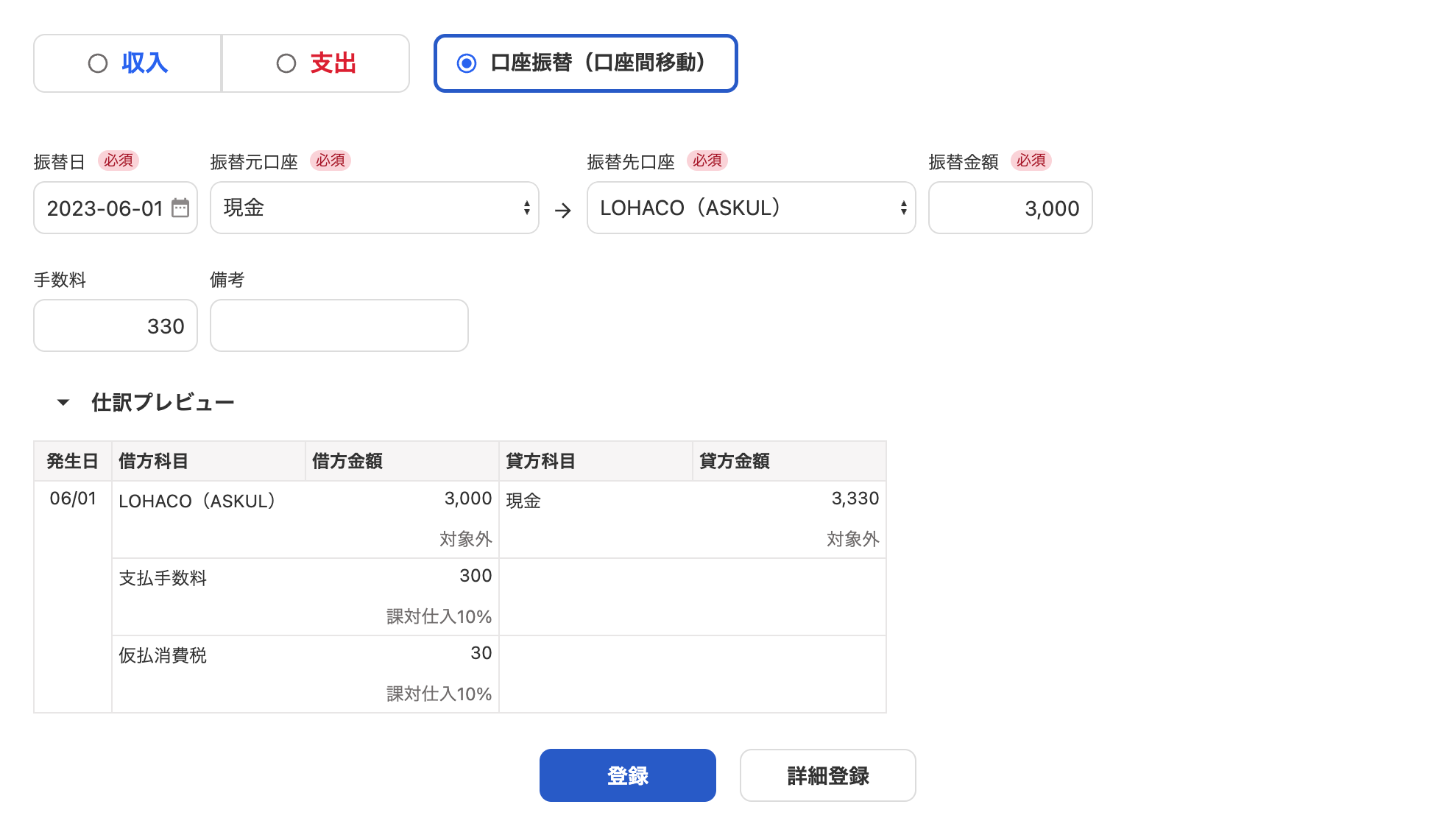Click the empty 備考 text field
Image resolution: width=1456 pixels, height=835 pixels.
click(x=339, y=325)
